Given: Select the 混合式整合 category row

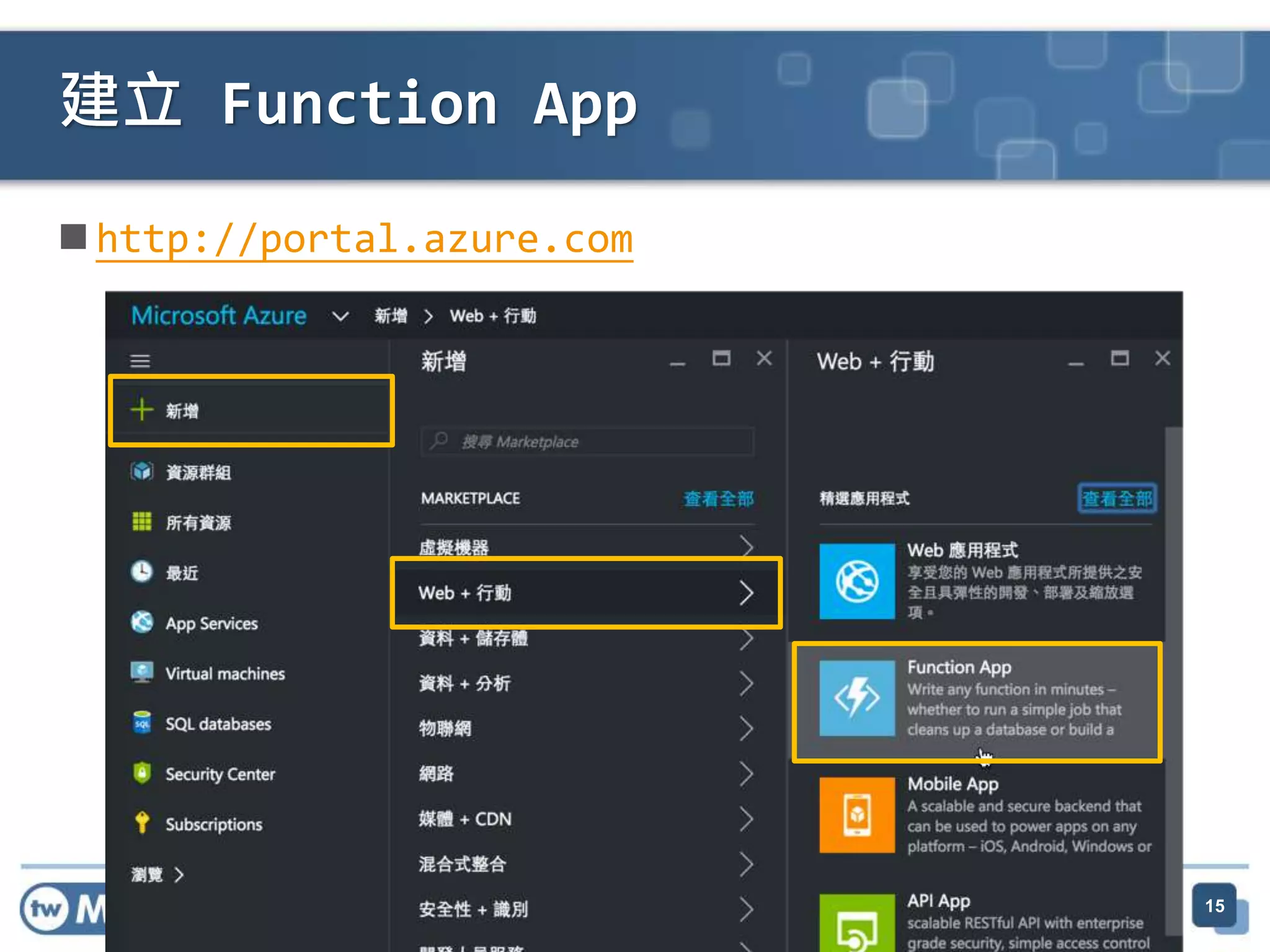Looking at the screenshot, I should (586, 865).
